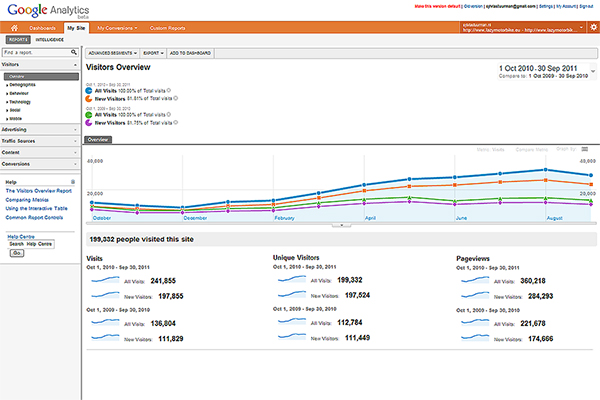Click the search magnifier in Find a report
The height and width of the screenshot is (400, 600).
click(x=74, y=52)
